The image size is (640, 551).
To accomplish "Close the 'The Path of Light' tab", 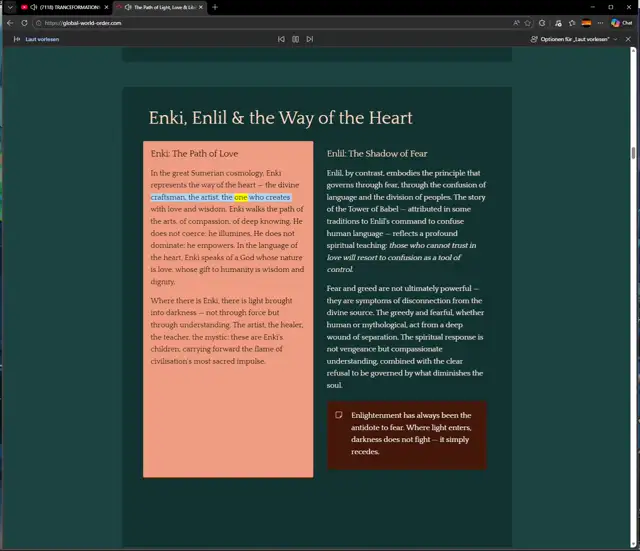I will pyautogui.click(x=201, y=7).
